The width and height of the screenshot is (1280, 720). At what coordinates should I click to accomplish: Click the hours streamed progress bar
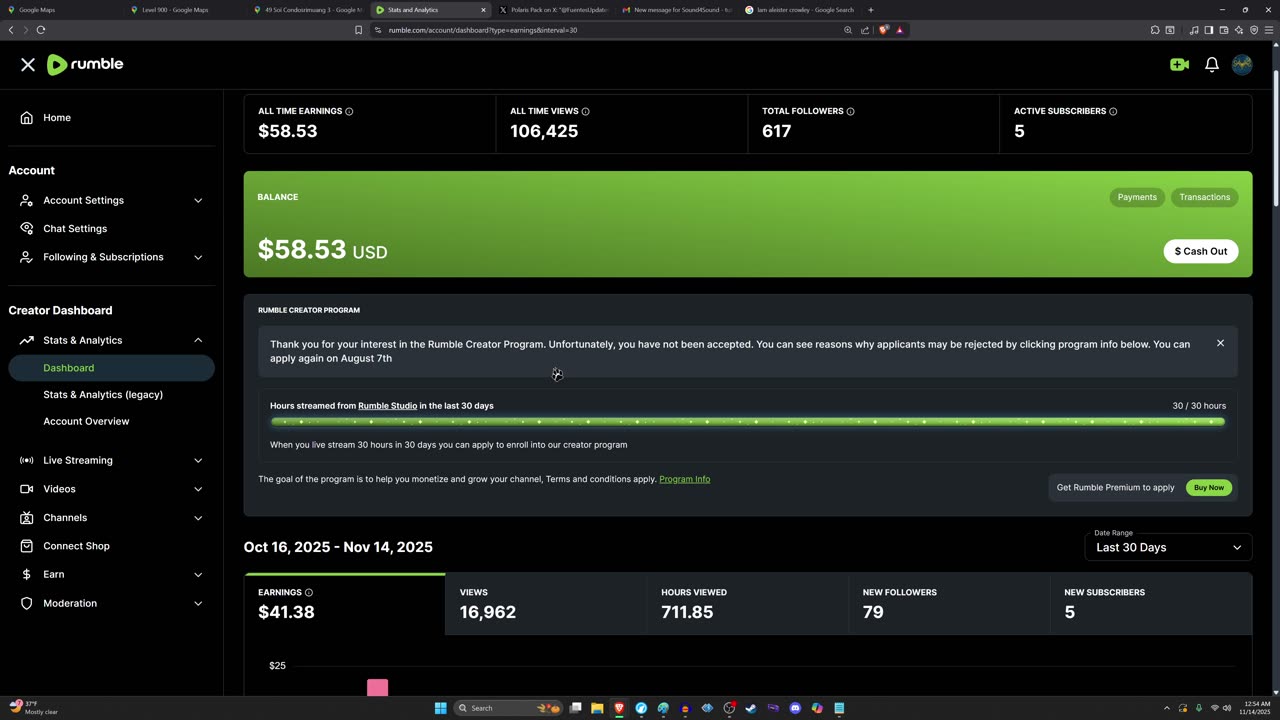tap(748, 422)
